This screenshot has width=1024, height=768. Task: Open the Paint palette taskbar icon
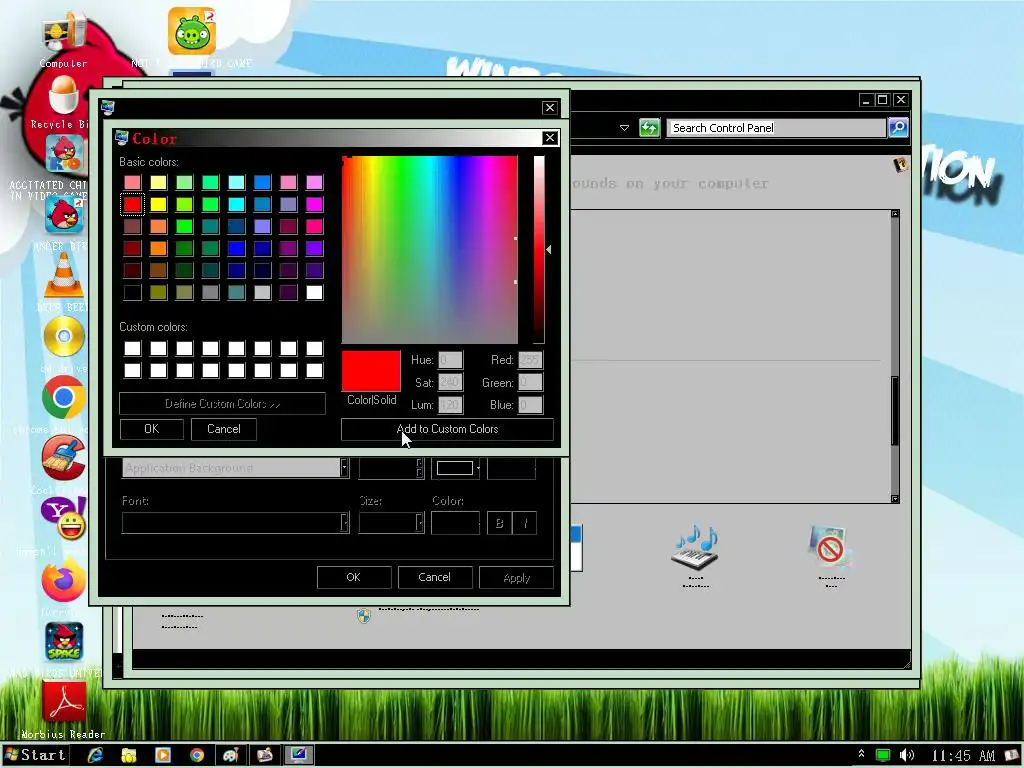pyautogui.click(x=231, y=755)
